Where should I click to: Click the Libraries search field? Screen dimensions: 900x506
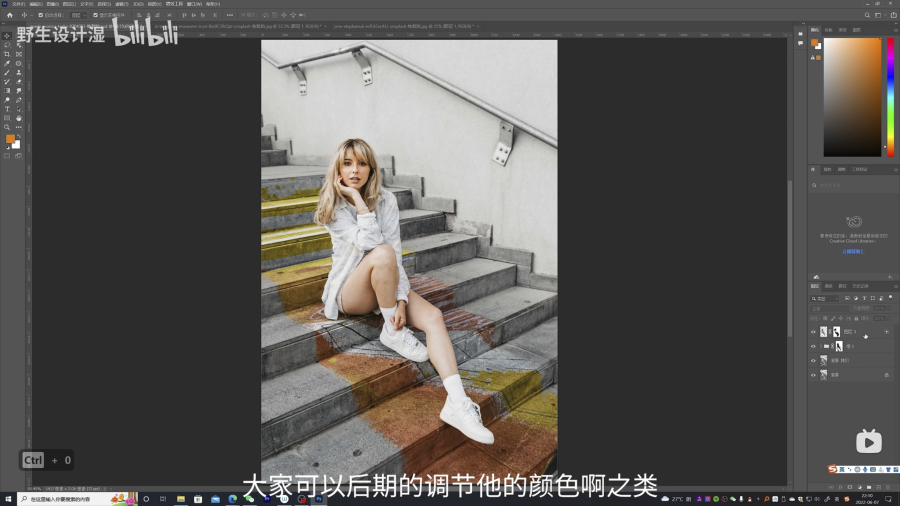(852, 185)
